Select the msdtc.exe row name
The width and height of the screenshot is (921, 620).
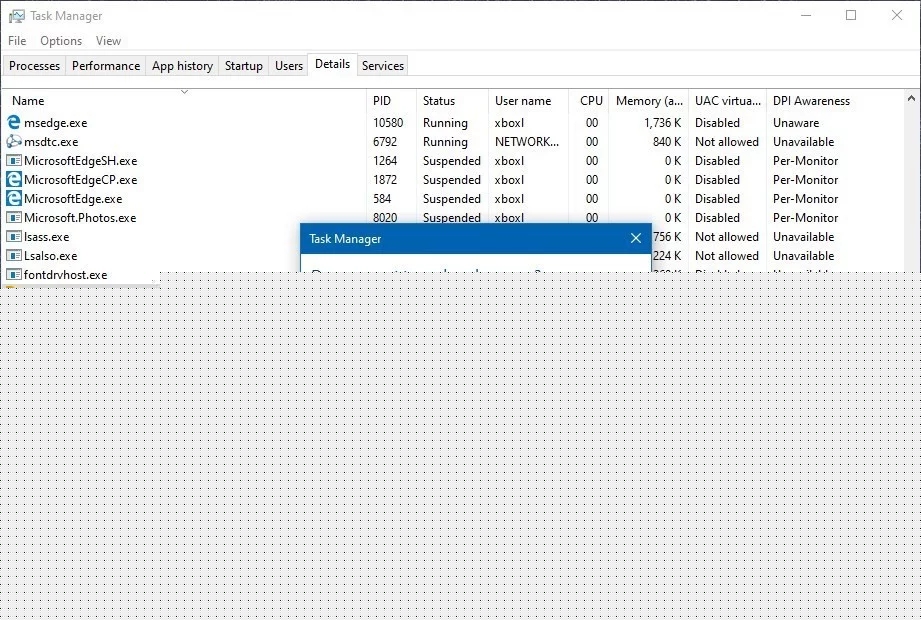[51, 141]
